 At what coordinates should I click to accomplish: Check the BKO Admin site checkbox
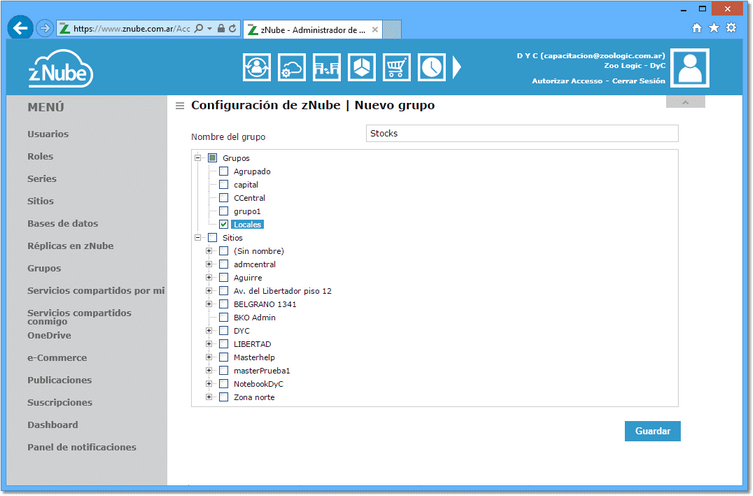click(224, 317)
